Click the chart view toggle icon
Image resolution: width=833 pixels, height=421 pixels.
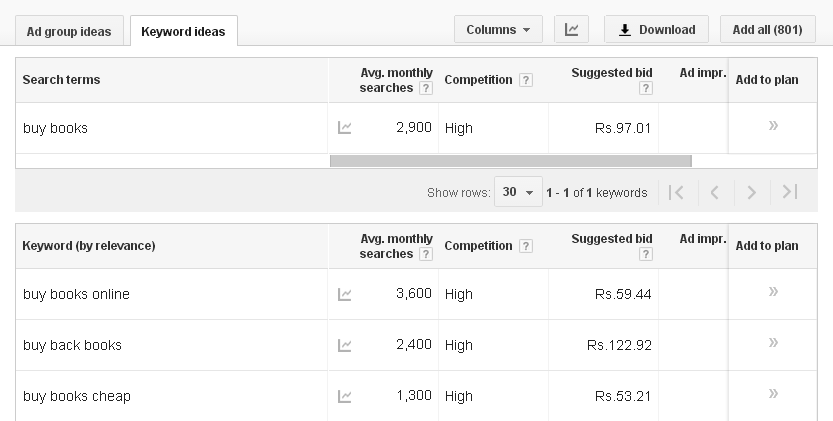click(x=571, y=29)
